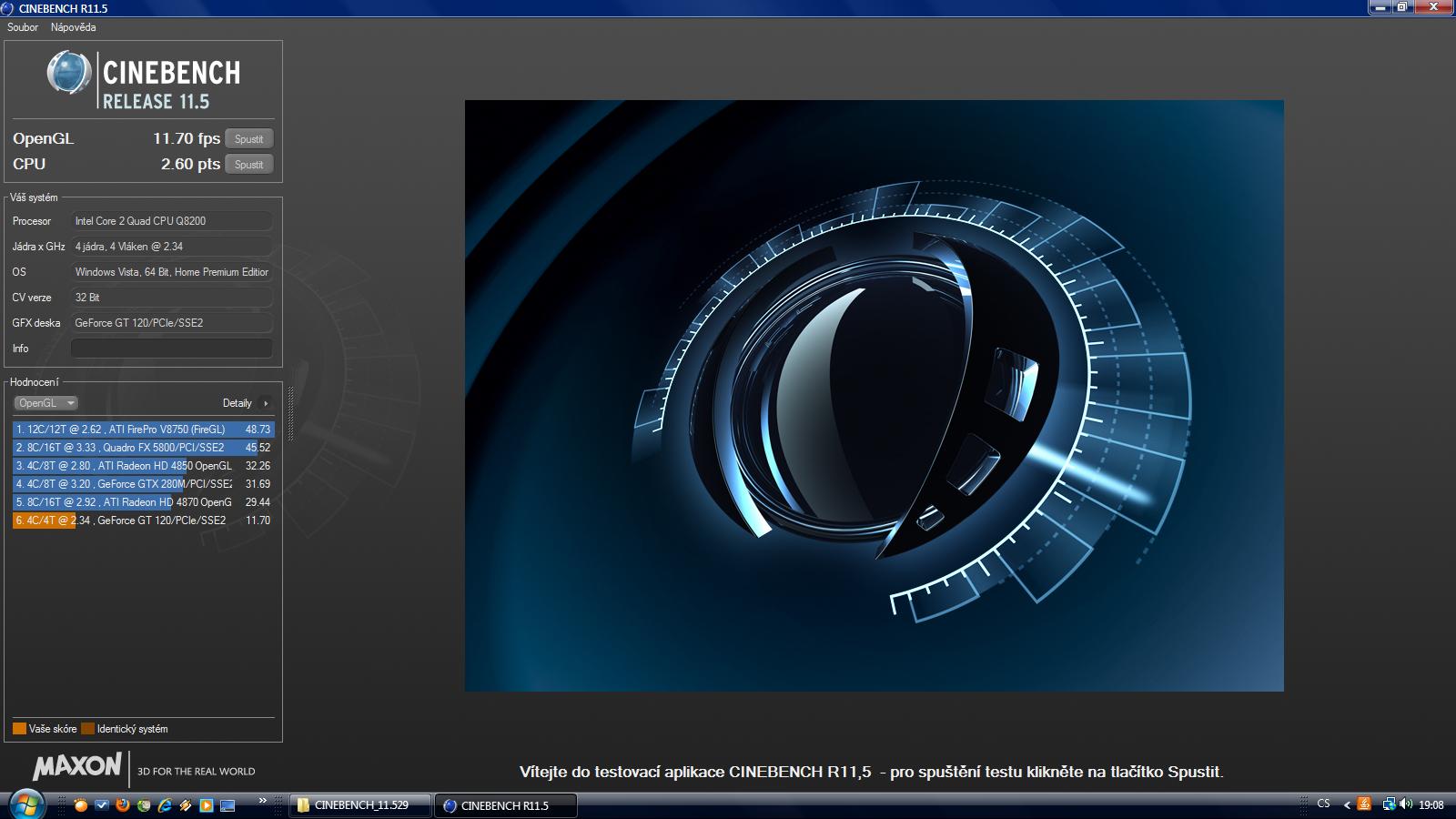Click the Vaše skóre orange legend swatch
Image resolution: width=1456 pixels, height=819 pixels.
[19, 729]
